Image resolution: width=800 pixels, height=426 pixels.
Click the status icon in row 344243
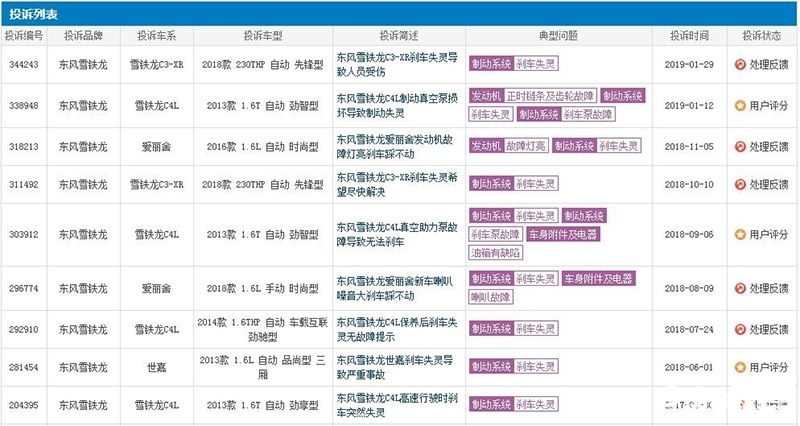(740, 65)
